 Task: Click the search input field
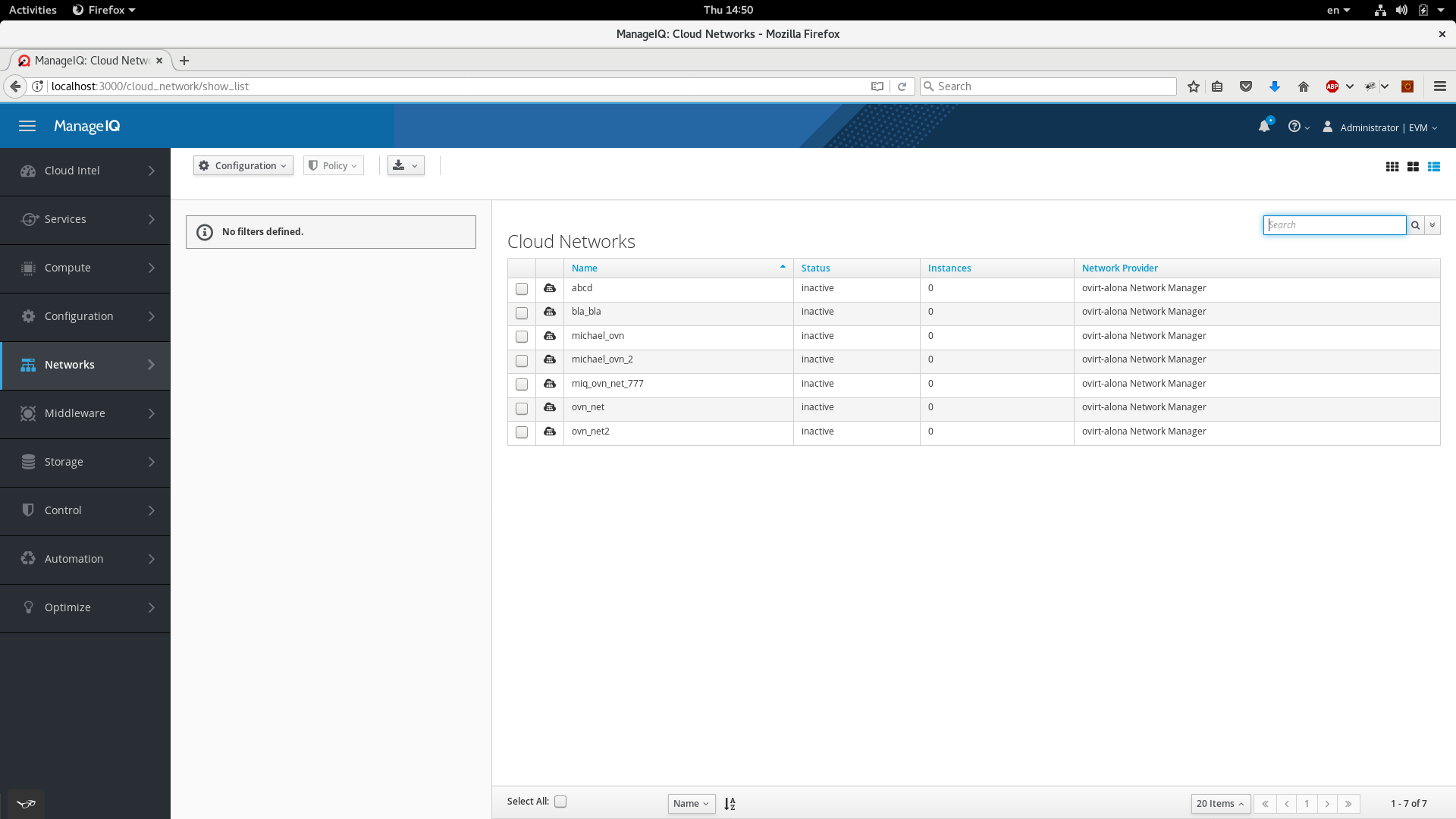click(x=1334, y=224)
